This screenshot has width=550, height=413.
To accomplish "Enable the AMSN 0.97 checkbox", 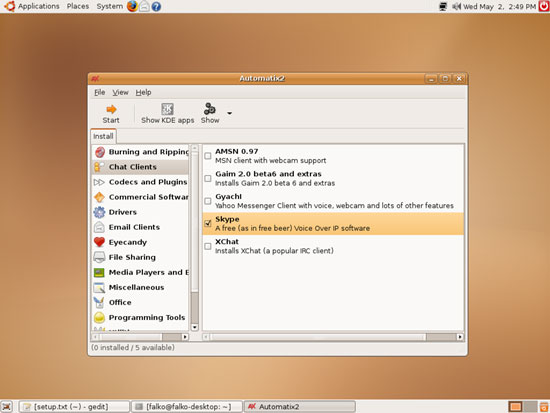I will point(208,156).
